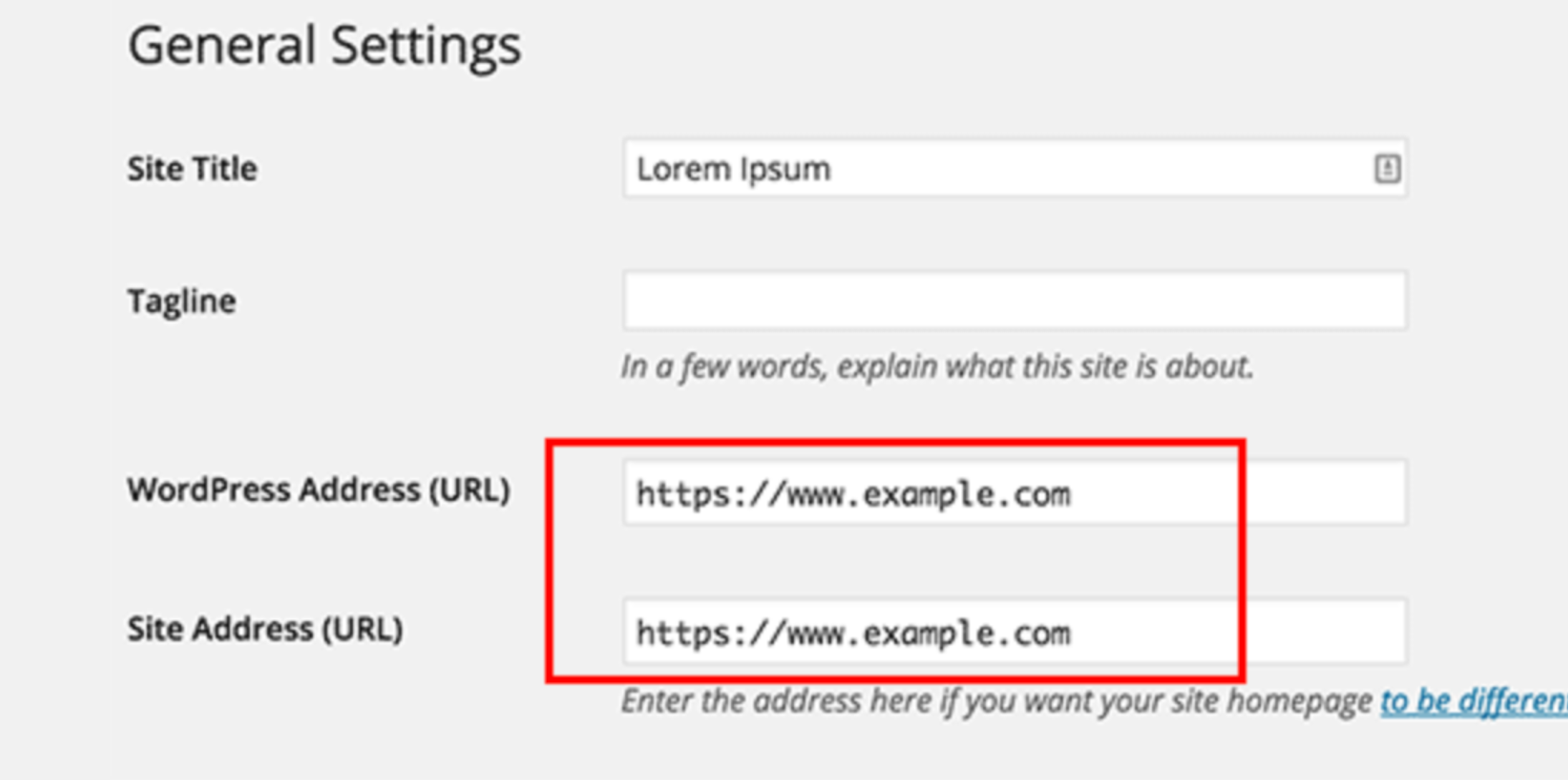Viewport: 1568px width, 780px height.
Task: Select the Site Address (URL) input box
Action: pos(1015,632)
